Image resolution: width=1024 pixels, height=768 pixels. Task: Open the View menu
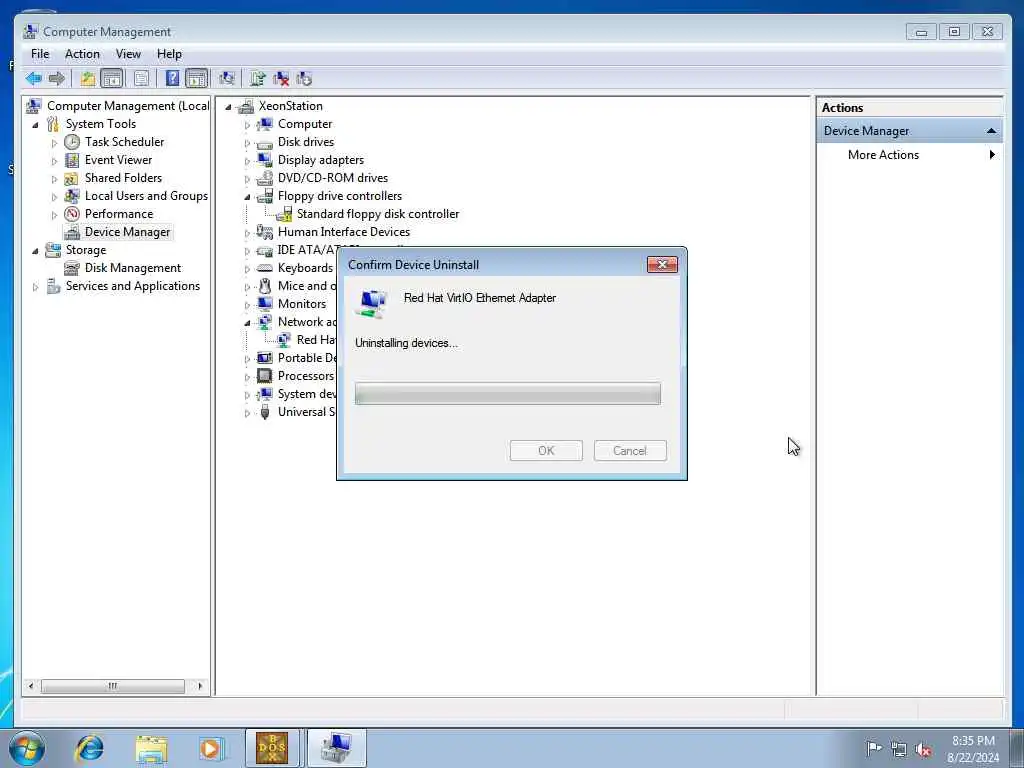[x=128, y=54]
